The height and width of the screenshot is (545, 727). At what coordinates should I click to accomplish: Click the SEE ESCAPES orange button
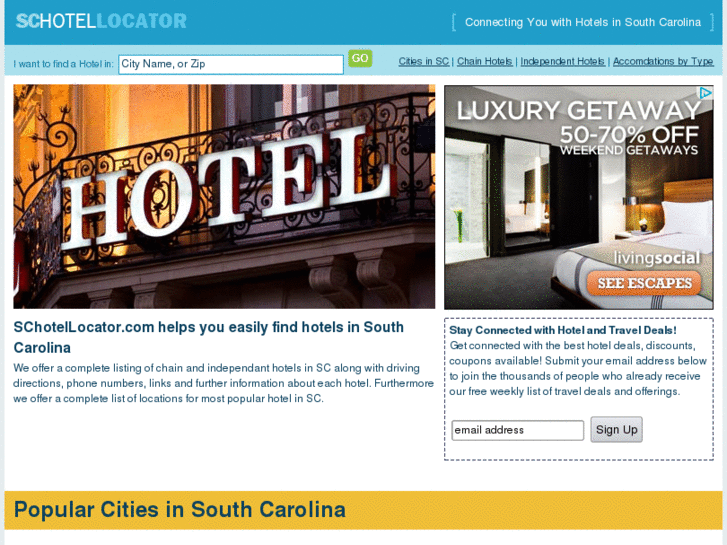tap(644, 283)
